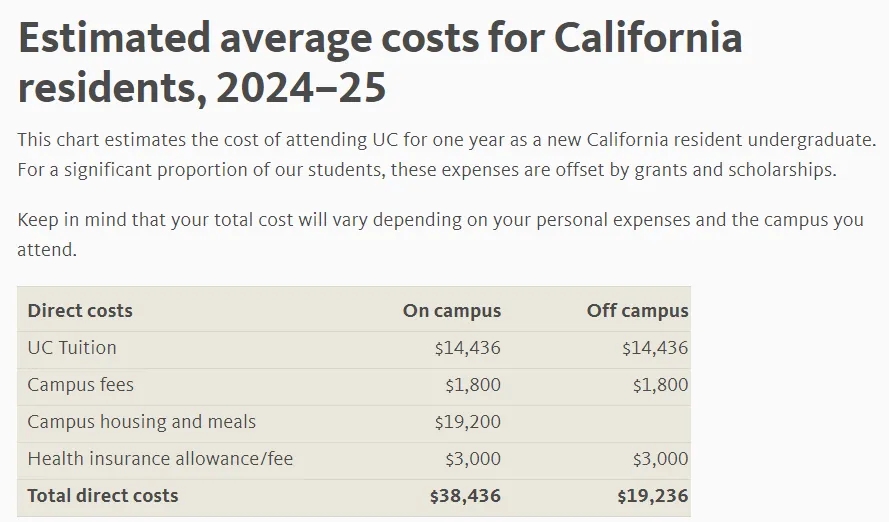
Task: Click the paragraph mentioning grants and scholarships
Action: click(446, 155)
